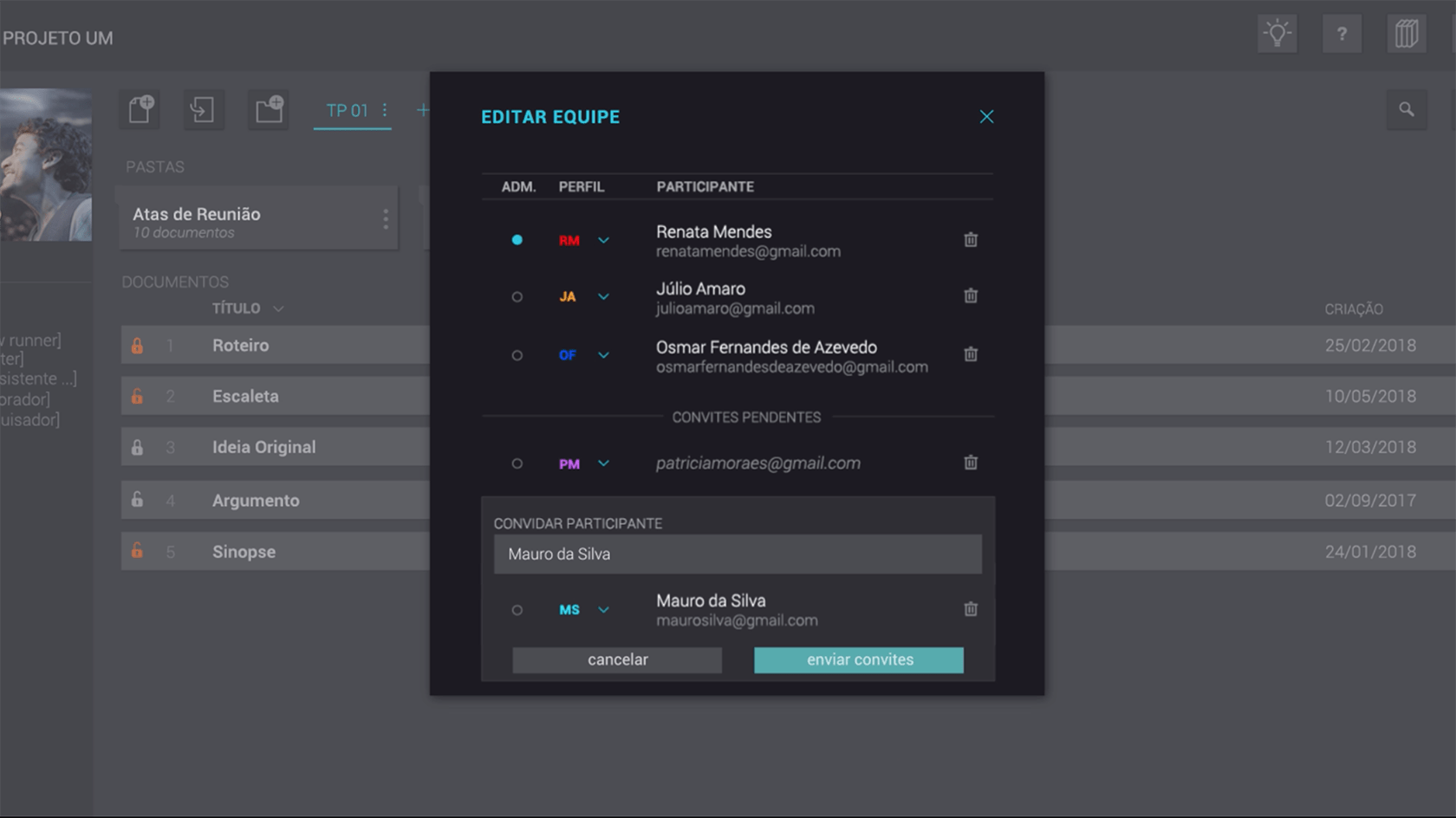The height and width of the screenshot is (818, 1456).
Task: Open help via question mark icon
Action: coord(1342,35)
